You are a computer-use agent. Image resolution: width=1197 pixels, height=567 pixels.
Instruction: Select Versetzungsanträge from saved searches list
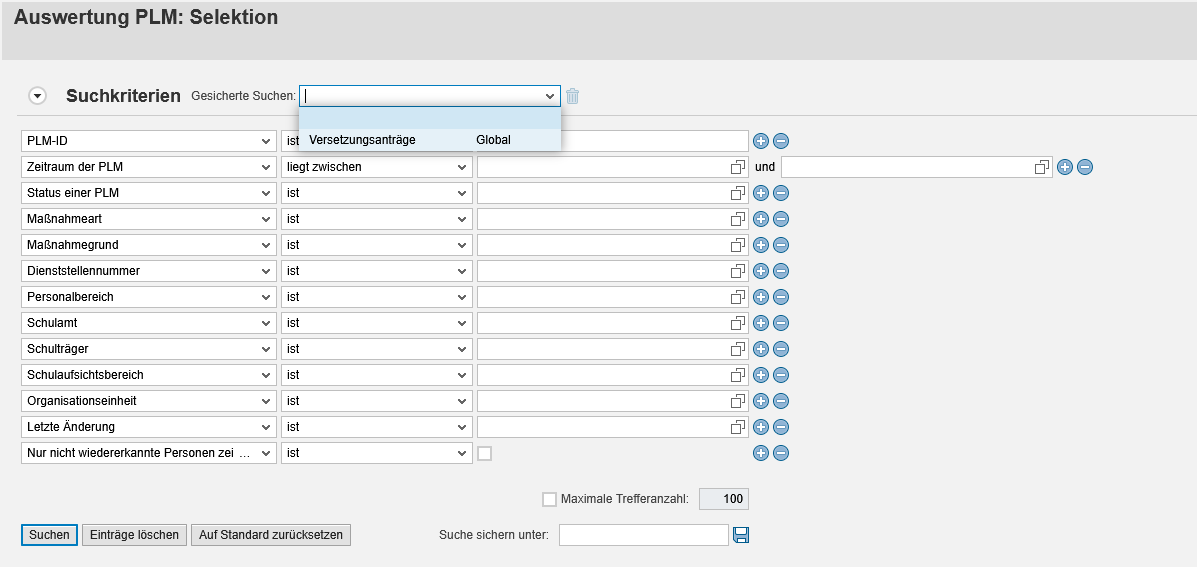coord(362,140)
